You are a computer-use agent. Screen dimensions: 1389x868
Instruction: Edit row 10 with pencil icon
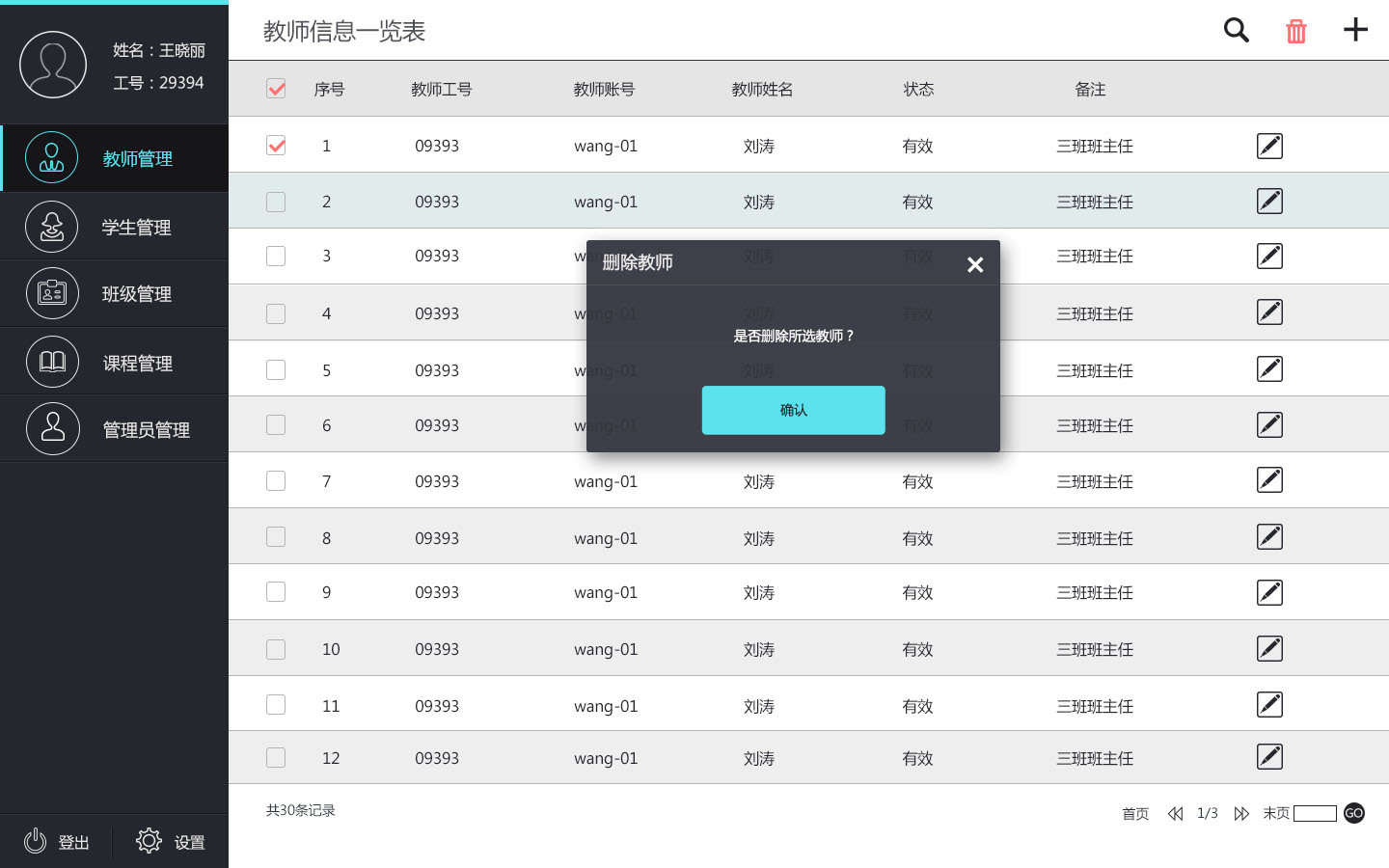[x=1269, y=648]
